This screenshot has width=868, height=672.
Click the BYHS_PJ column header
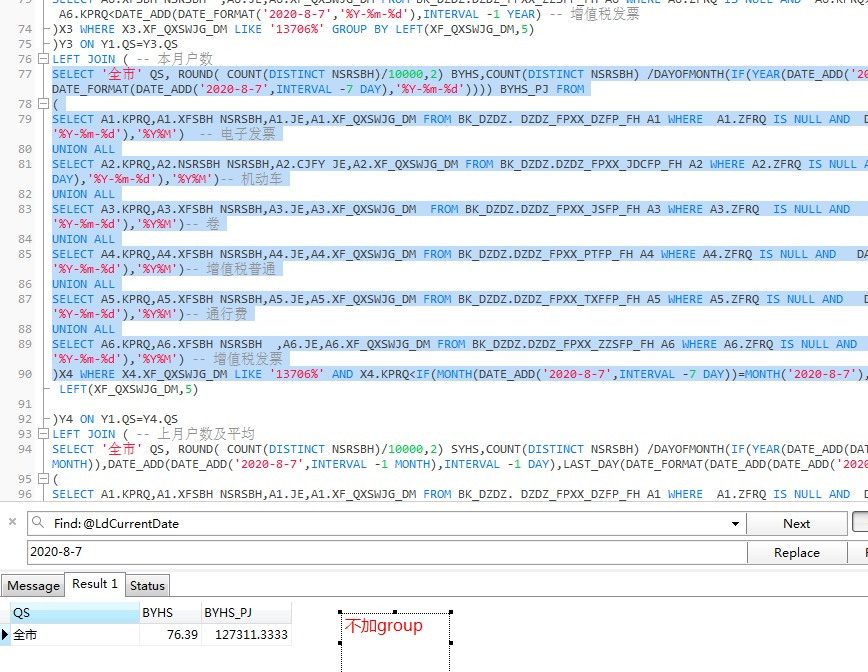coord(246,613)
